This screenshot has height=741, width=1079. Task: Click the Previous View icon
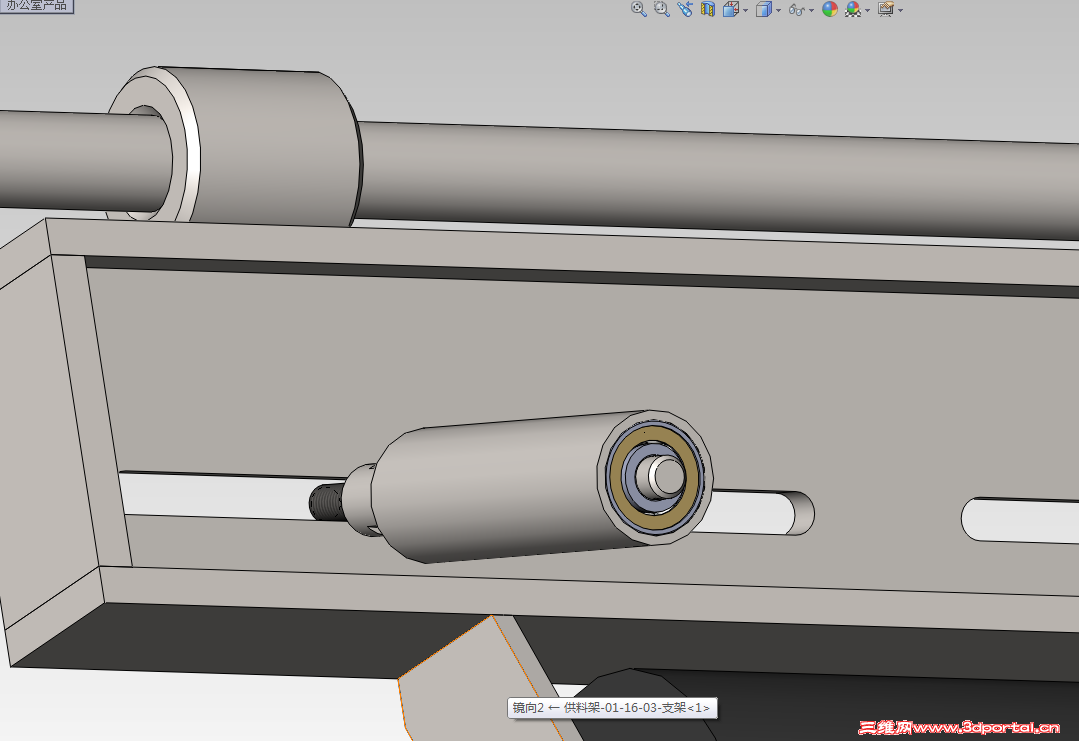(x=685, y=9)
